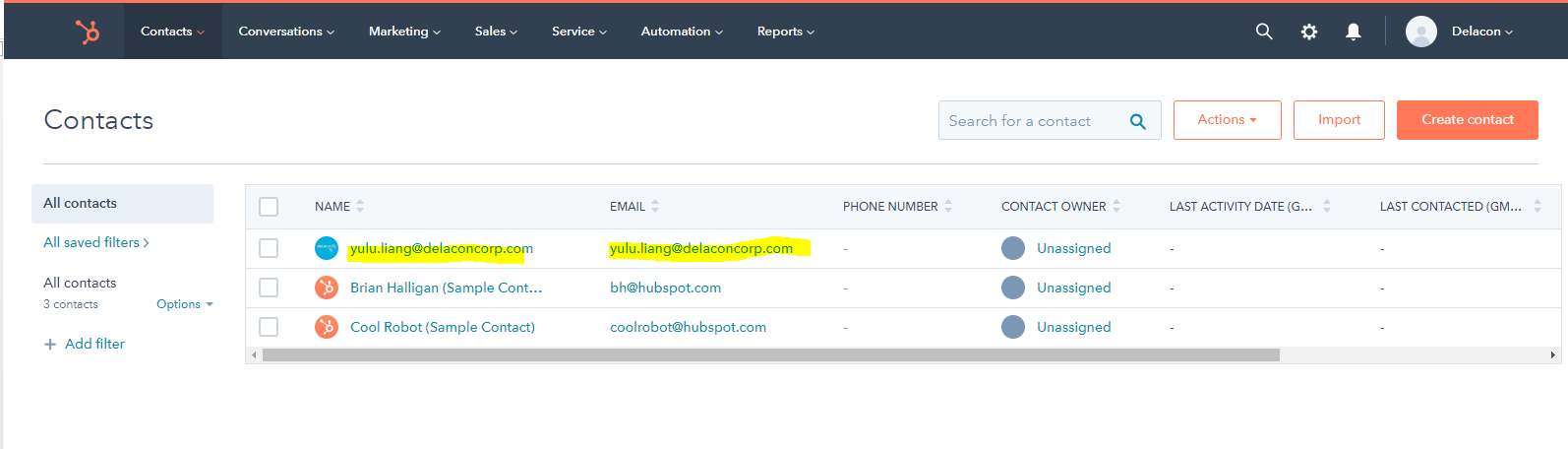Open Brian Halligan (Sample Contact) record
Viewport: 1568px width, 449px height.
tap(446, 288)
